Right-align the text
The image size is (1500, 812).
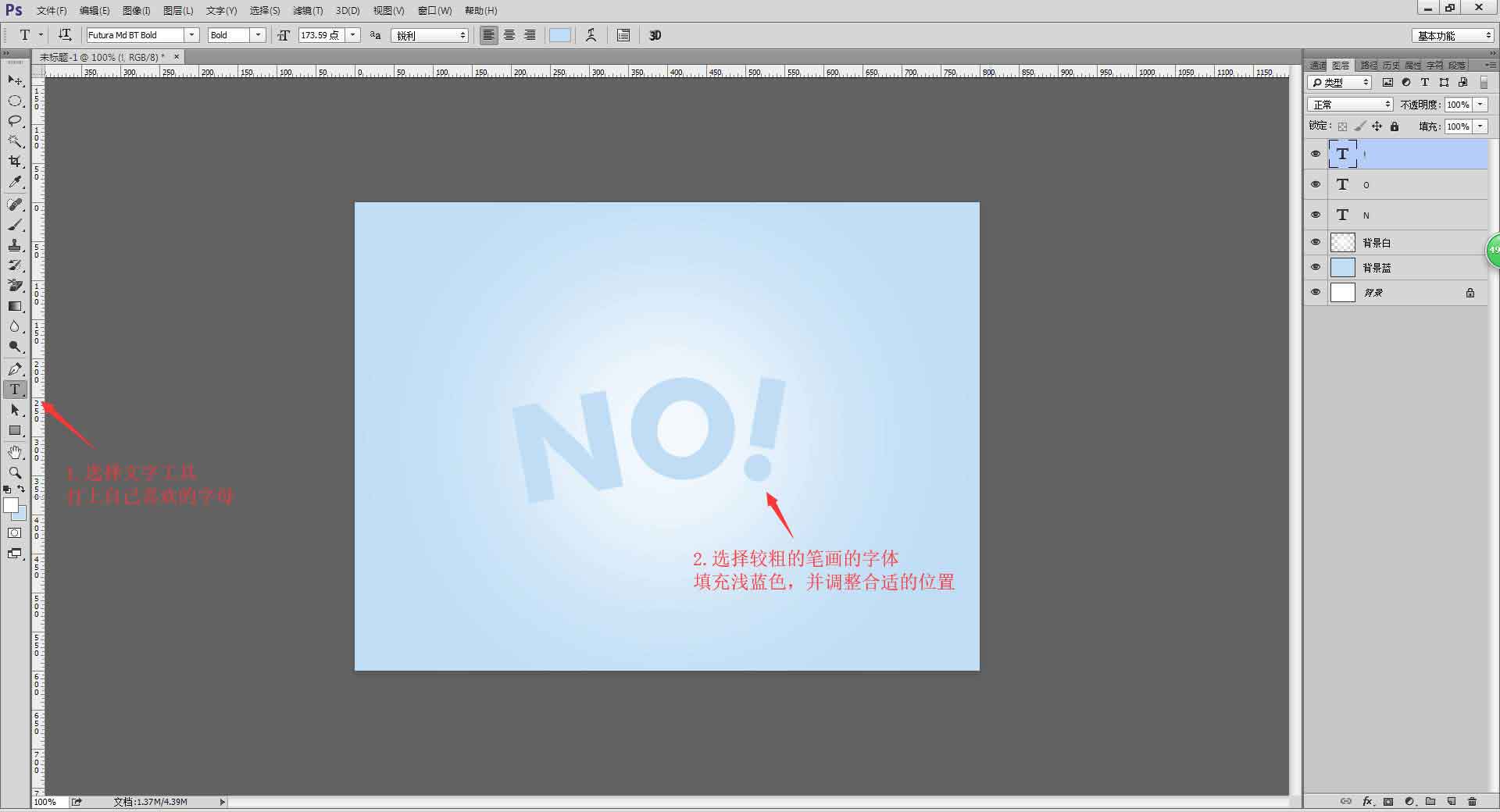(x=530, y=35)
